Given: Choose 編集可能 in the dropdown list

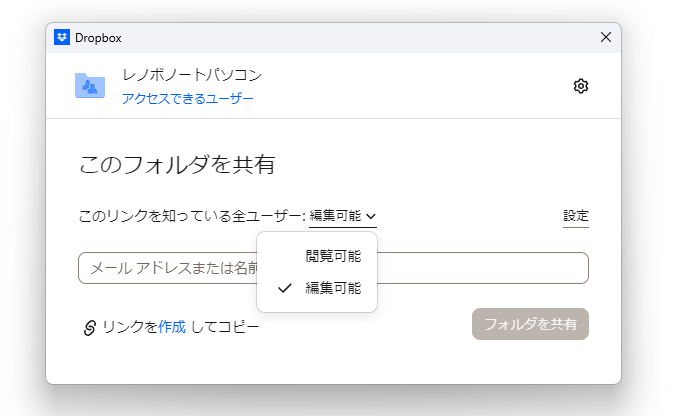Looking at the screenshot, I should click(x=333, y=288).
